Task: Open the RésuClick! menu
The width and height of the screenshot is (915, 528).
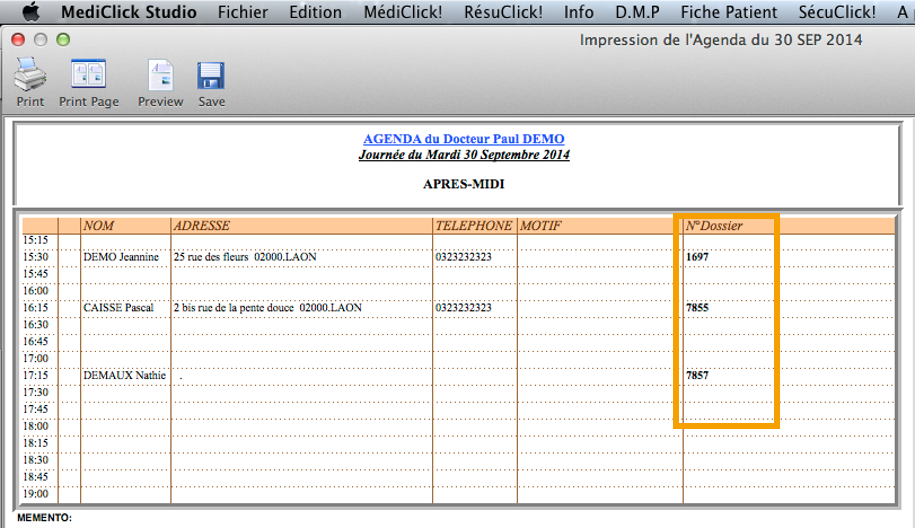Action: click(x=503, y=12)
